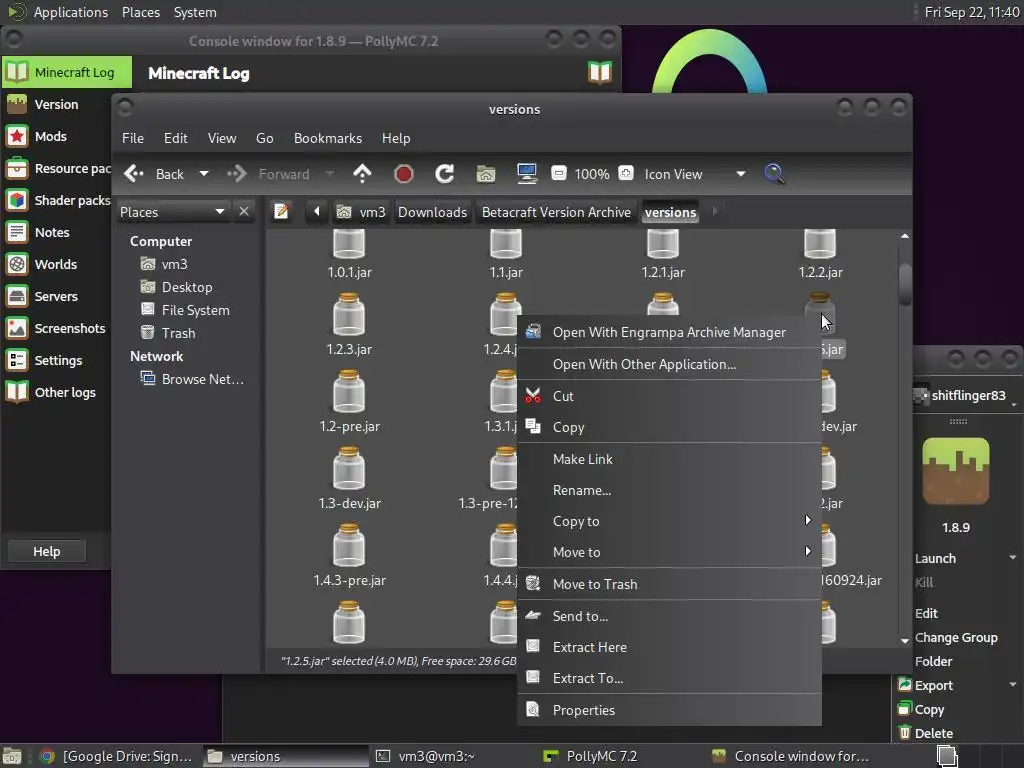1024x768 pixels.
Task: Click the scrollbar down arrow in file view
Action: pyautogui.click(x=904, y=641)
